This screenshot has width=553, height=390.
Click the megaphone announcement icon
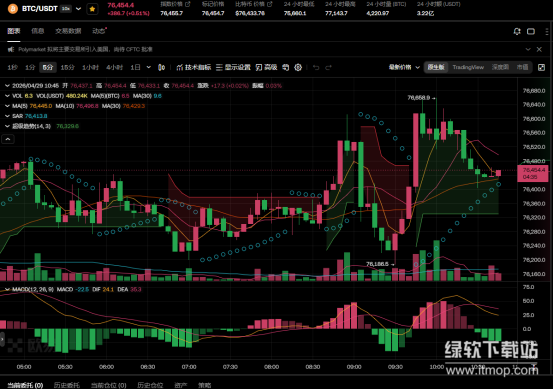[11, 49]
